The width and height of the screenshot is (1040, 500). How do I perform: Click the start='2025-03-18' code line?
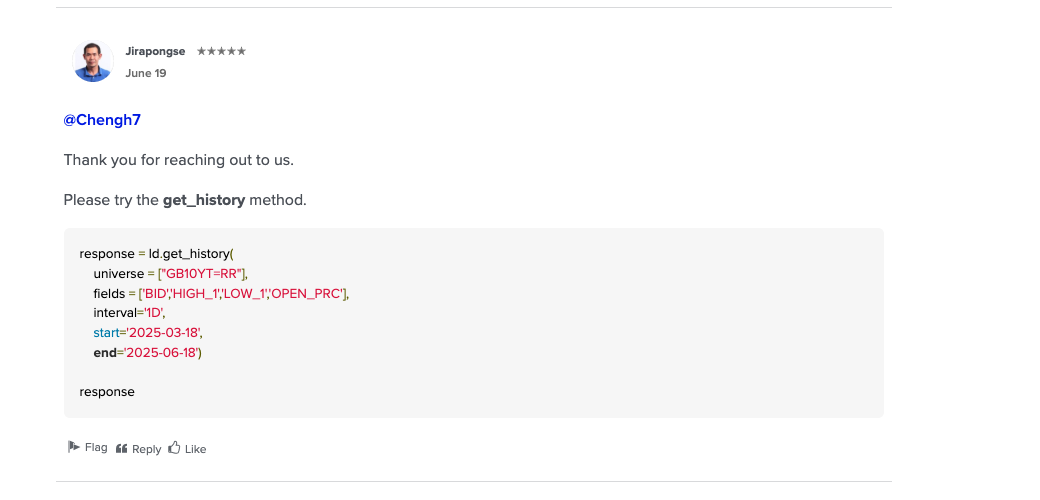148,332
